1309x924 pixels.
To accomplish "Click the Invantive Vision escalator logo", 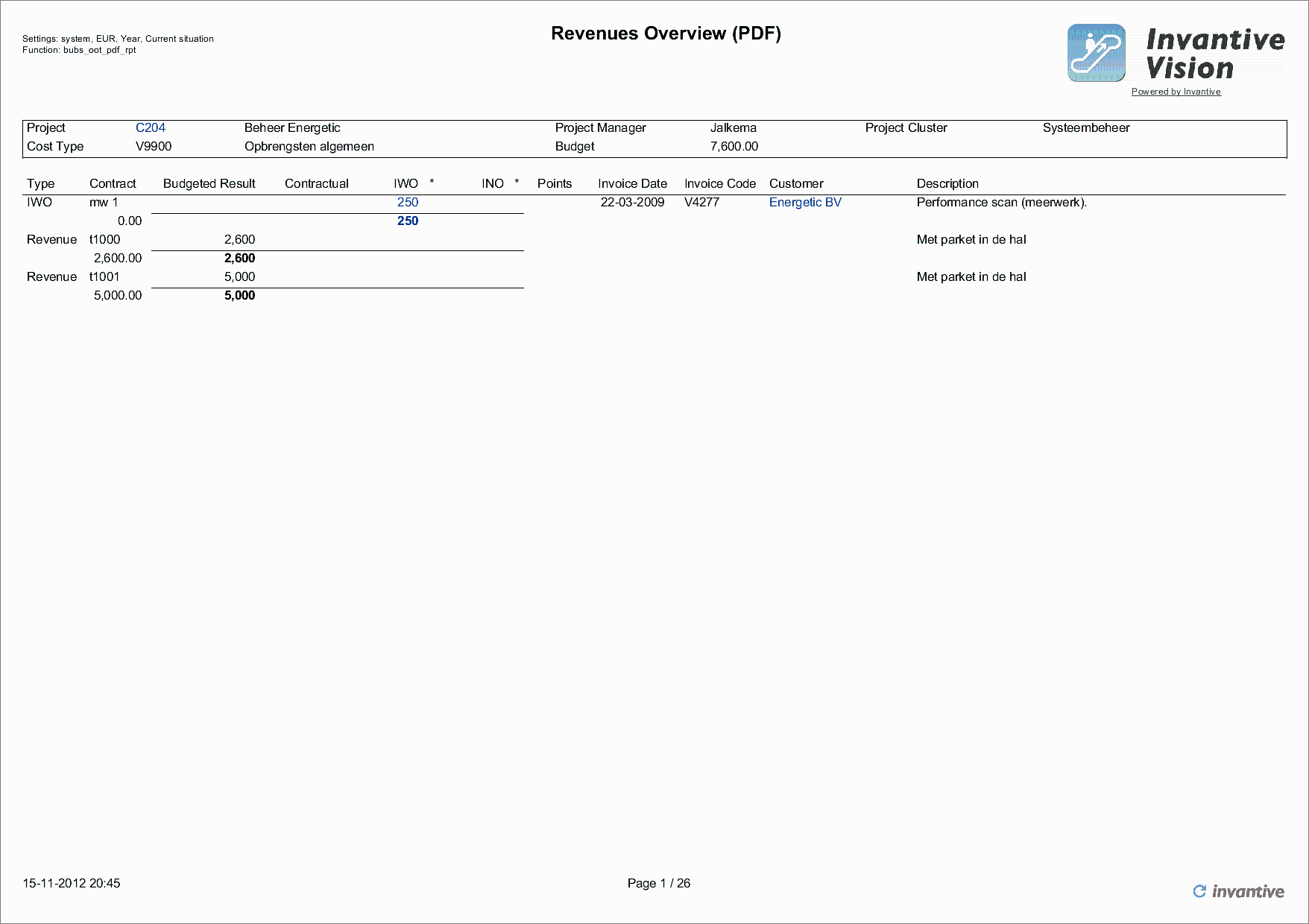I will (1096, 52).
